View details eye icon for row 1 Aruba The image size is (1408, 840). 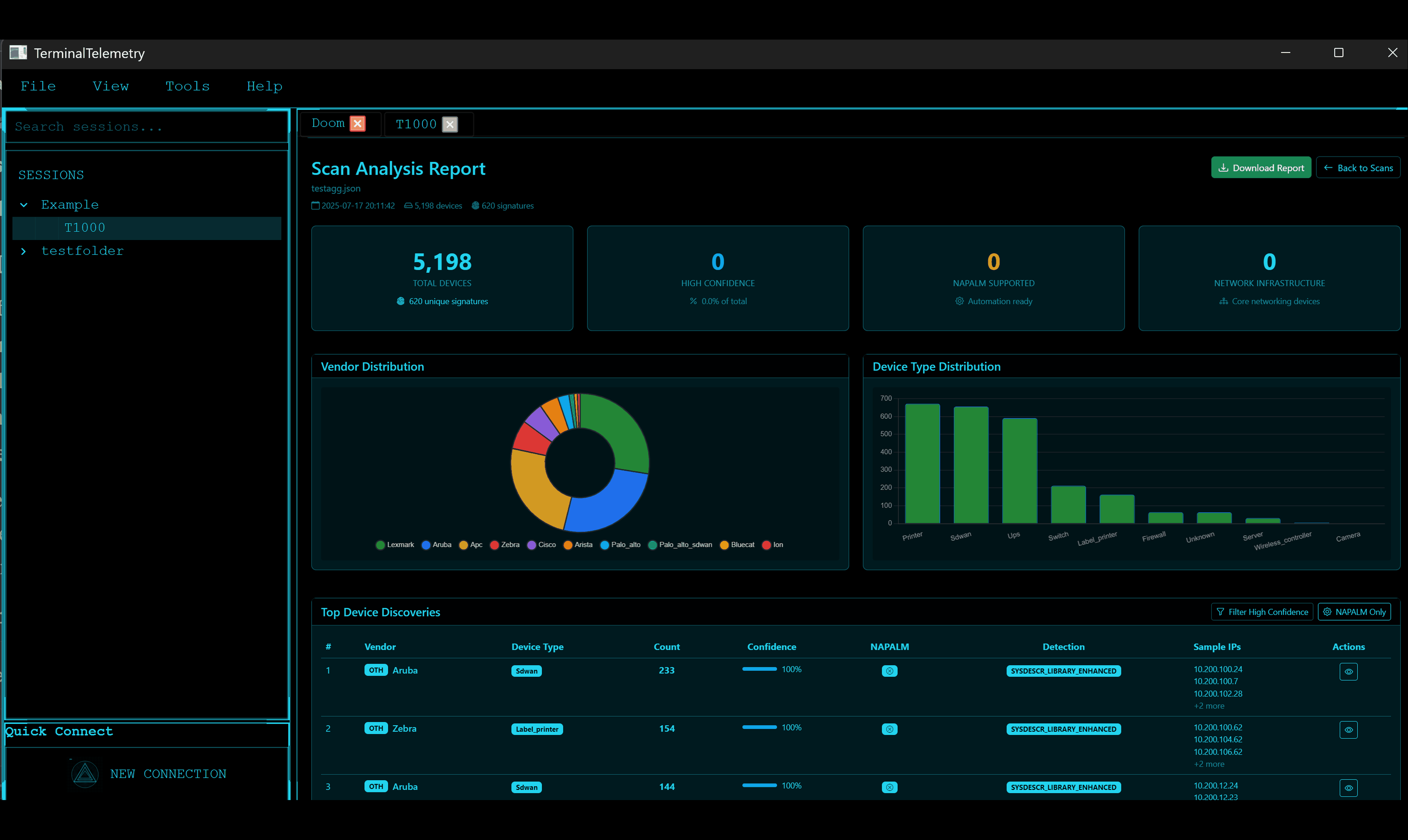click(x=1349, y=672)
